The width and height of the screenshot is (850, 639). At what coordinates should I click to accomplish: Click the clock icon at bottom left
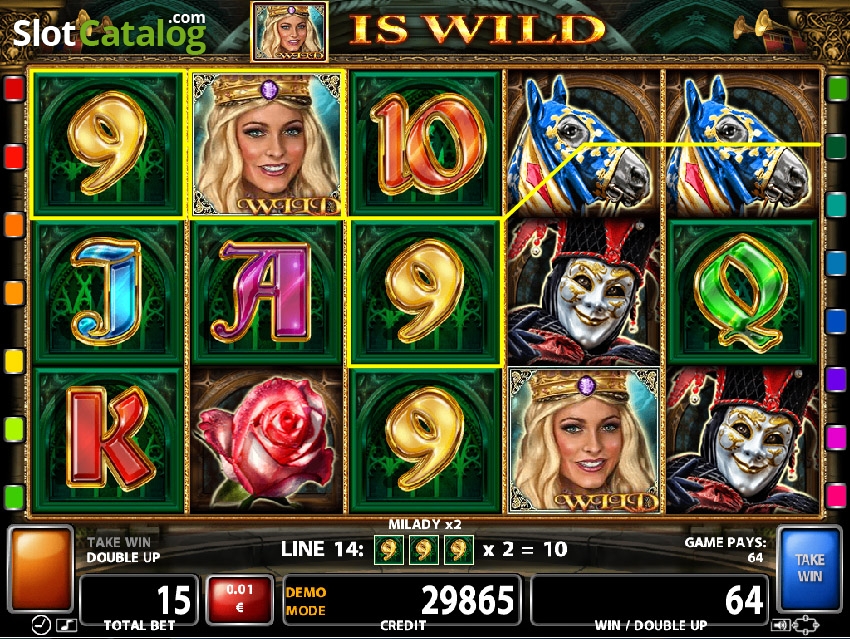tap(41, 625)
